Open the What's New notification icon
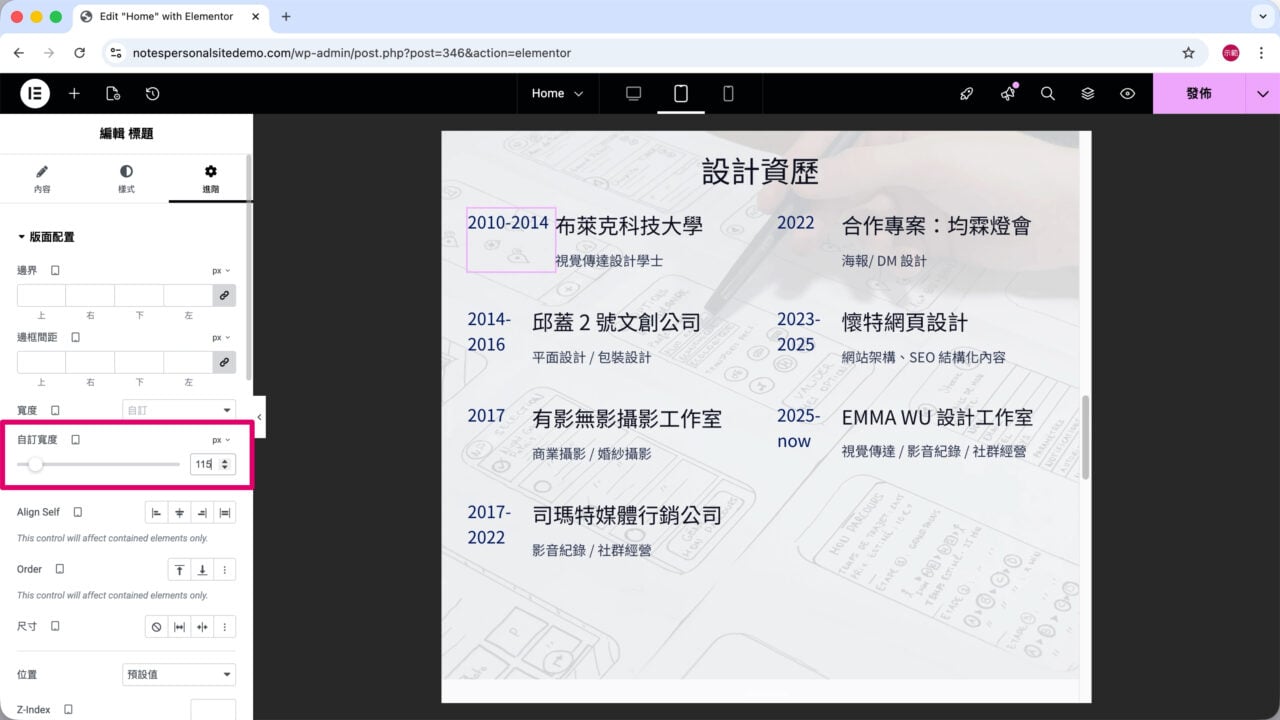 click(x=1008, y=93)
